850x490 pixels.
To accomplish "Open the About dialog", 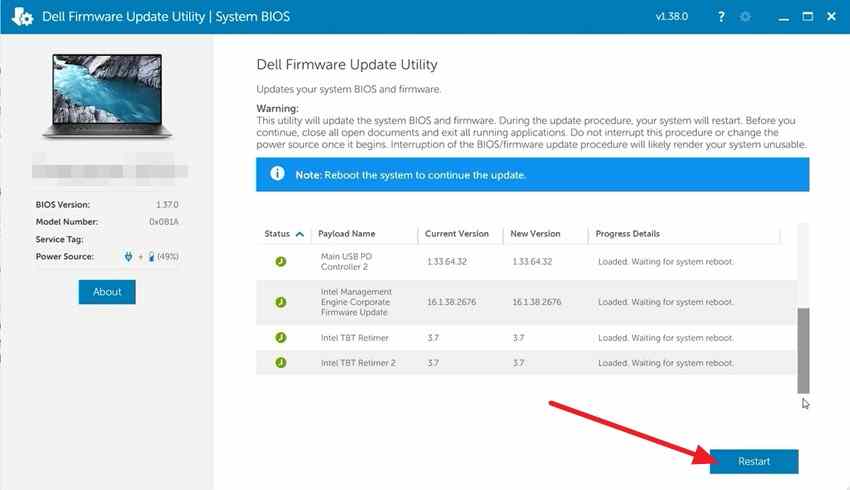I will pyautogui.click(x=107, y=292).
